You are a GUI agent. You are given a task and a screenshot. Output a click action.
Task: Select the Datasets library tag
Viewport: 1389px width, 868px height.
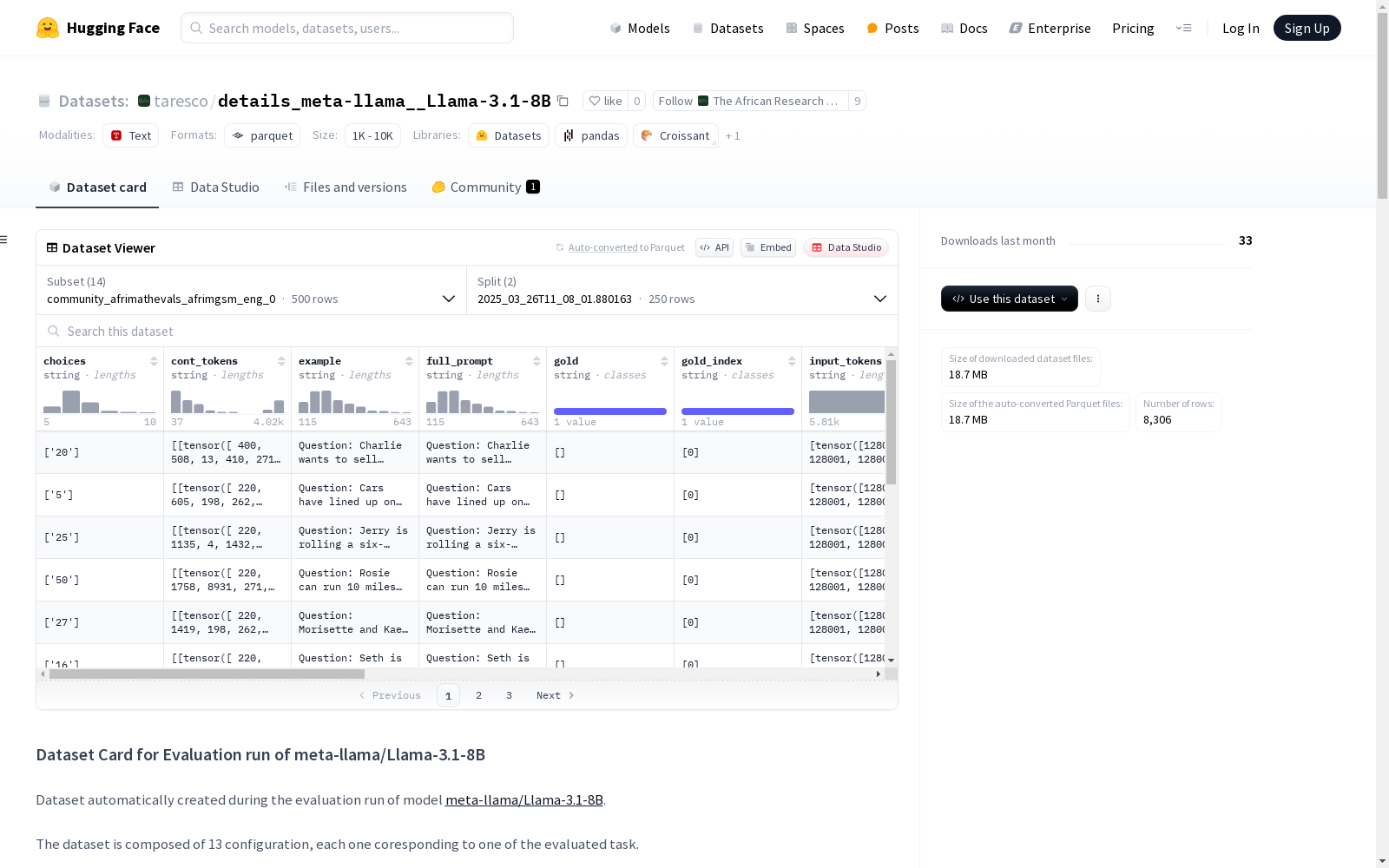509,135
